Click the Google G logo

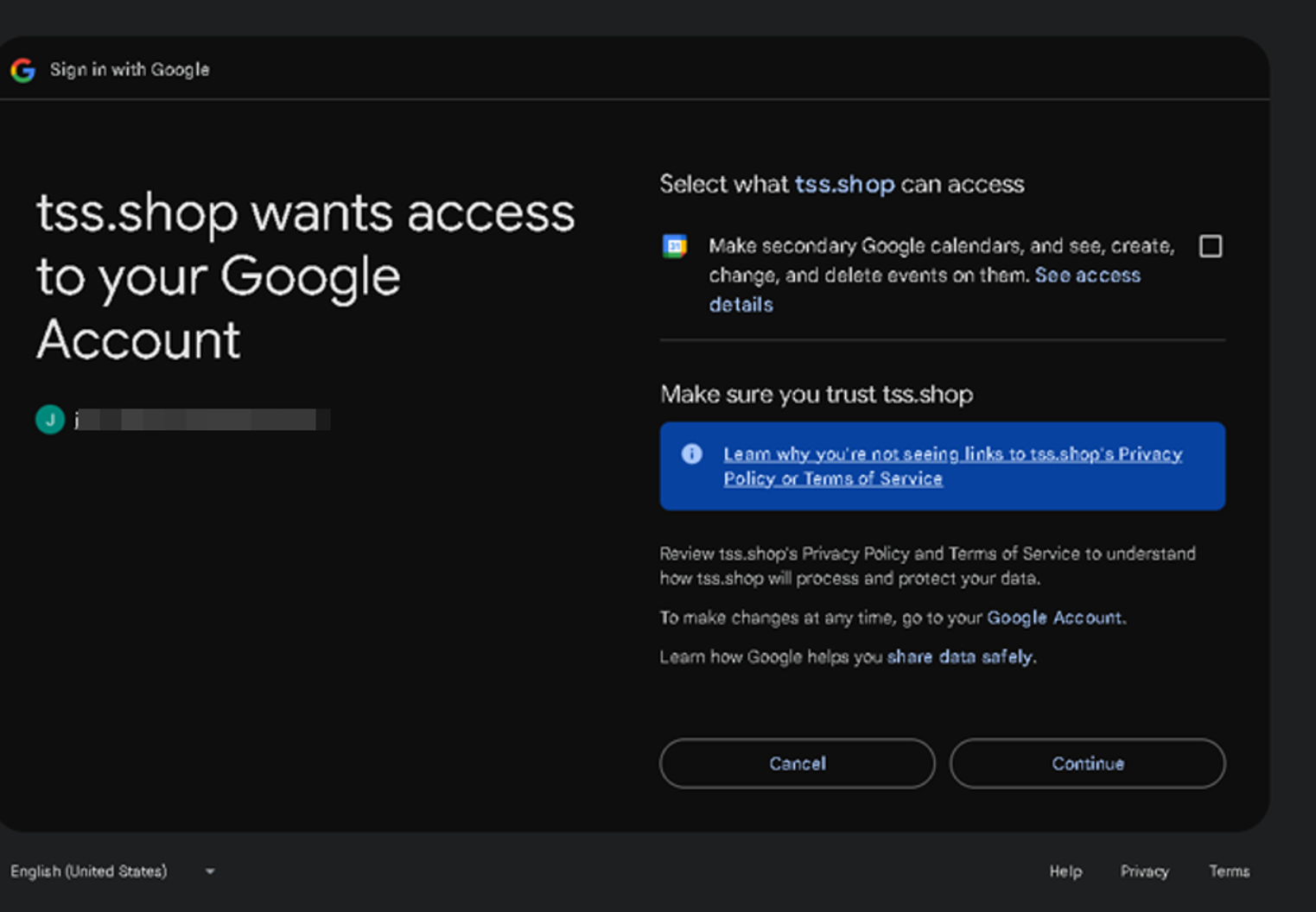(x=23, y=70)
